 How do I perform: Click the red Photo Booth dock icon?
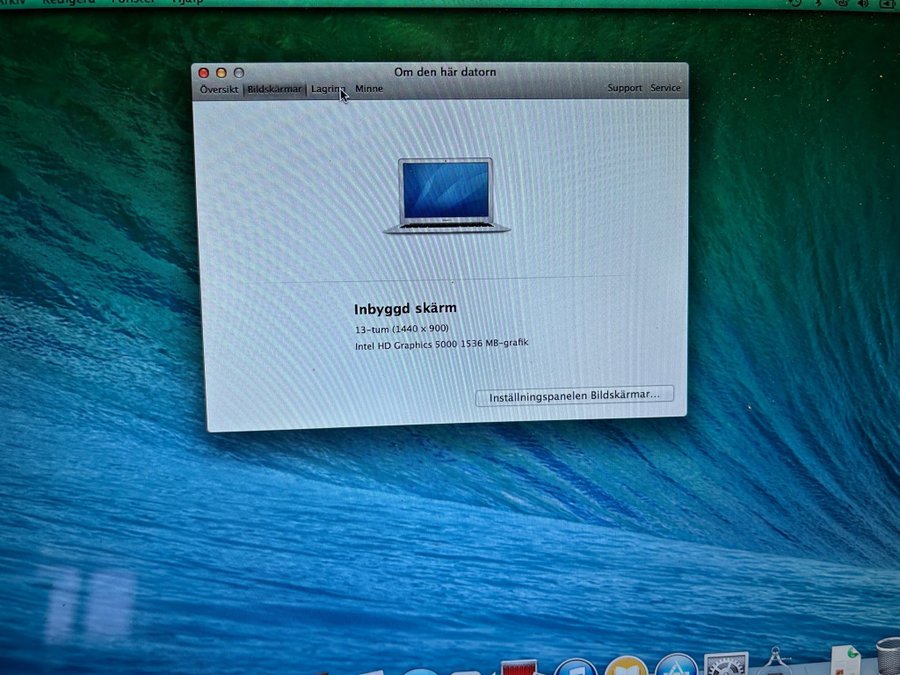(x=521, y=668)
